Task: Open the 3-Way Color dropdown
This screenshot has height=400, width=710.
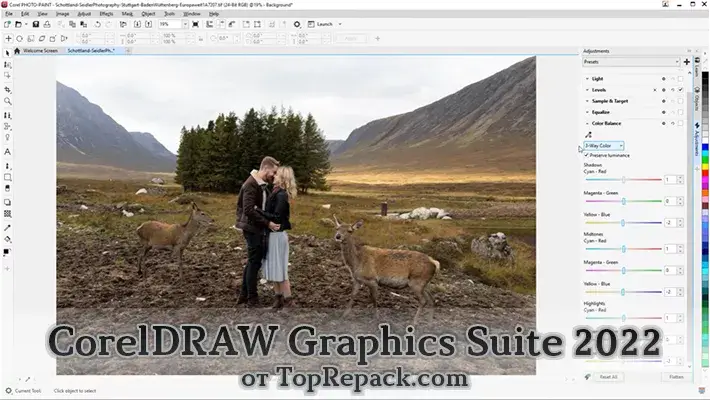Action: point(604,145)
